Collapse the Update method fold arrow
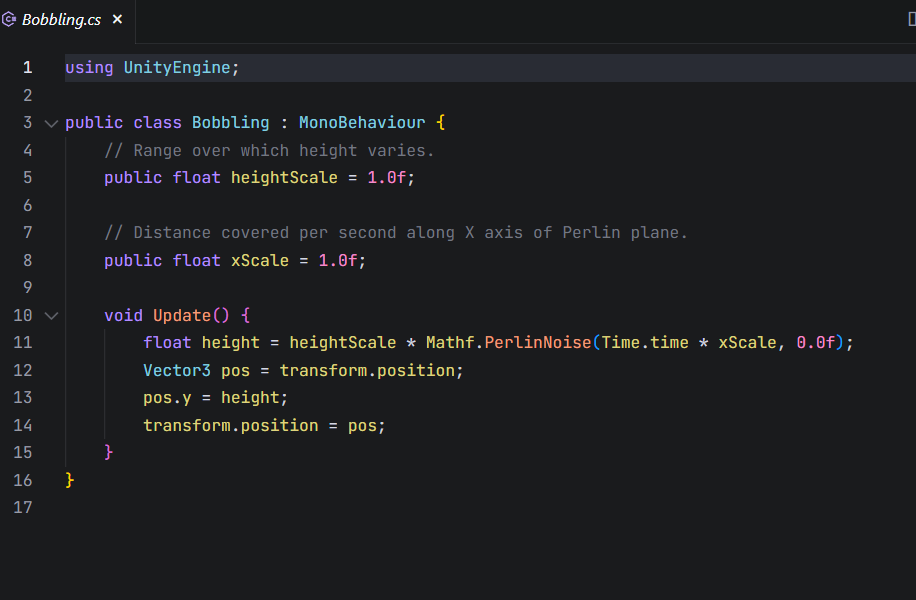916x600 pixels. click(x=51, y=315)
